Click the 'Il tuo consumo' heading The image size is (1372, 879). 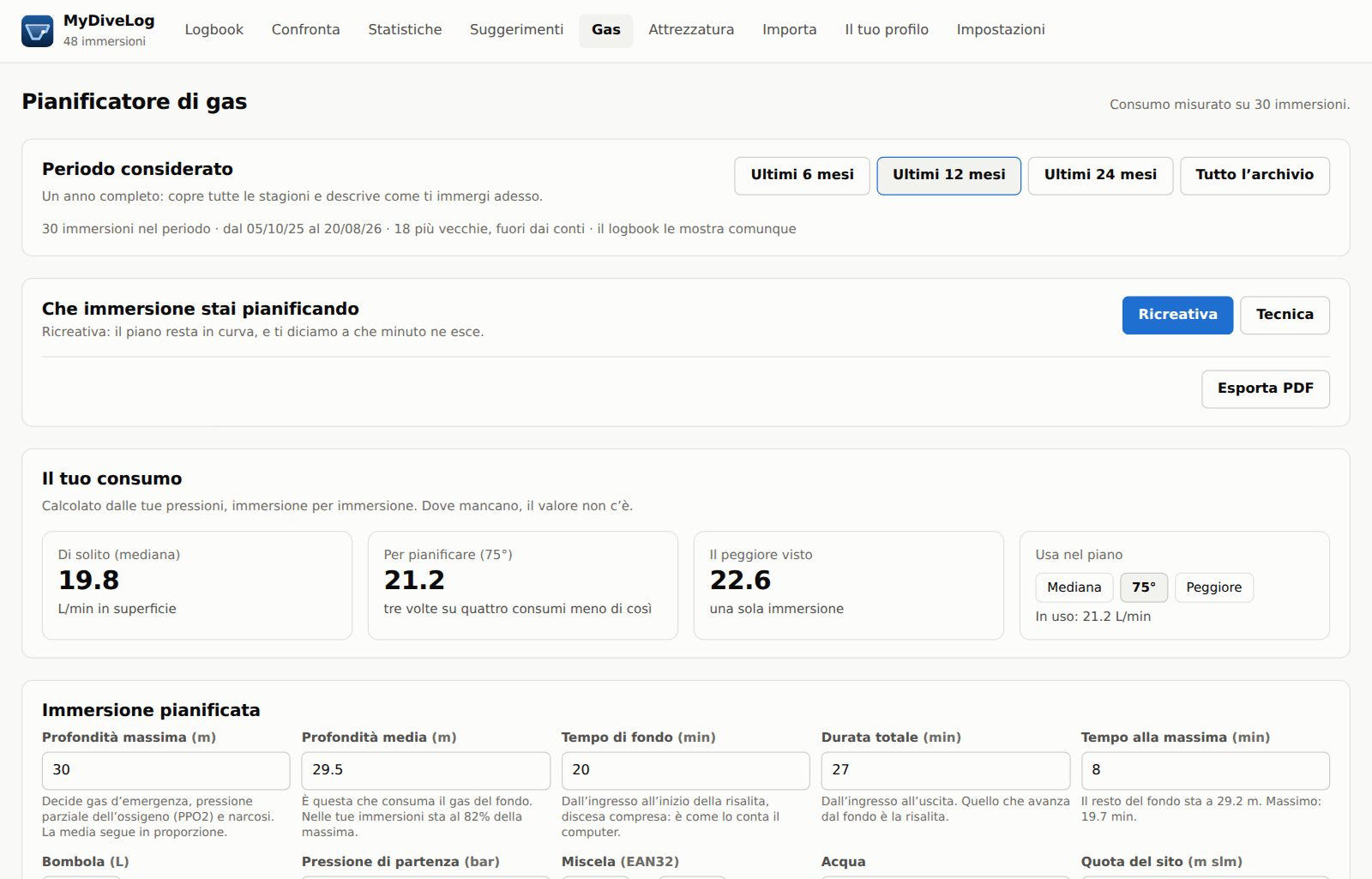(111, 479)
